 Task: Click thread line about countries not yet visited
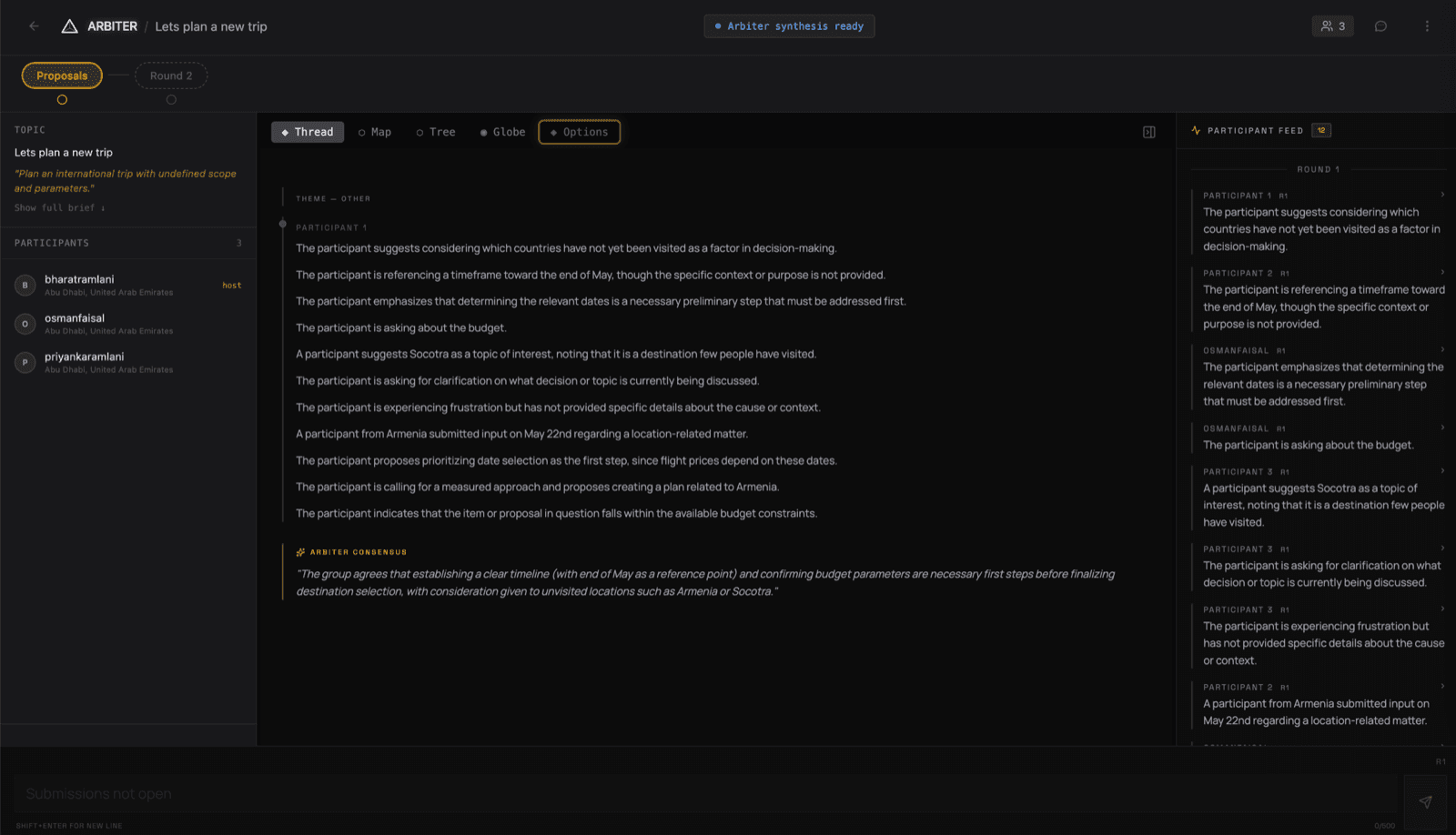tap(566, 249)
